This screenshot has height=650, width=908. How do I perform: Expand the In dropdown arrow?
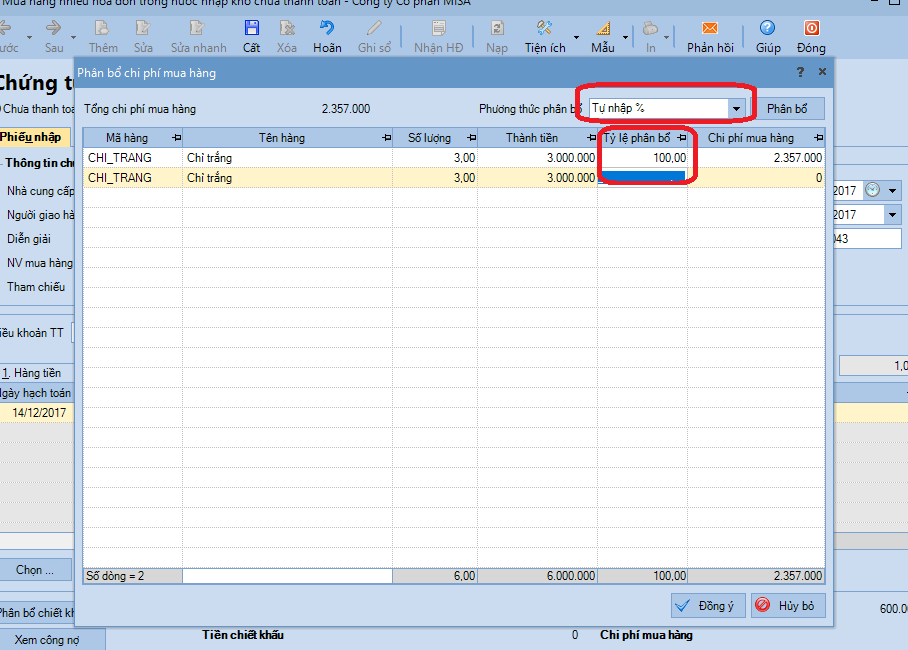tap(667, 38)
